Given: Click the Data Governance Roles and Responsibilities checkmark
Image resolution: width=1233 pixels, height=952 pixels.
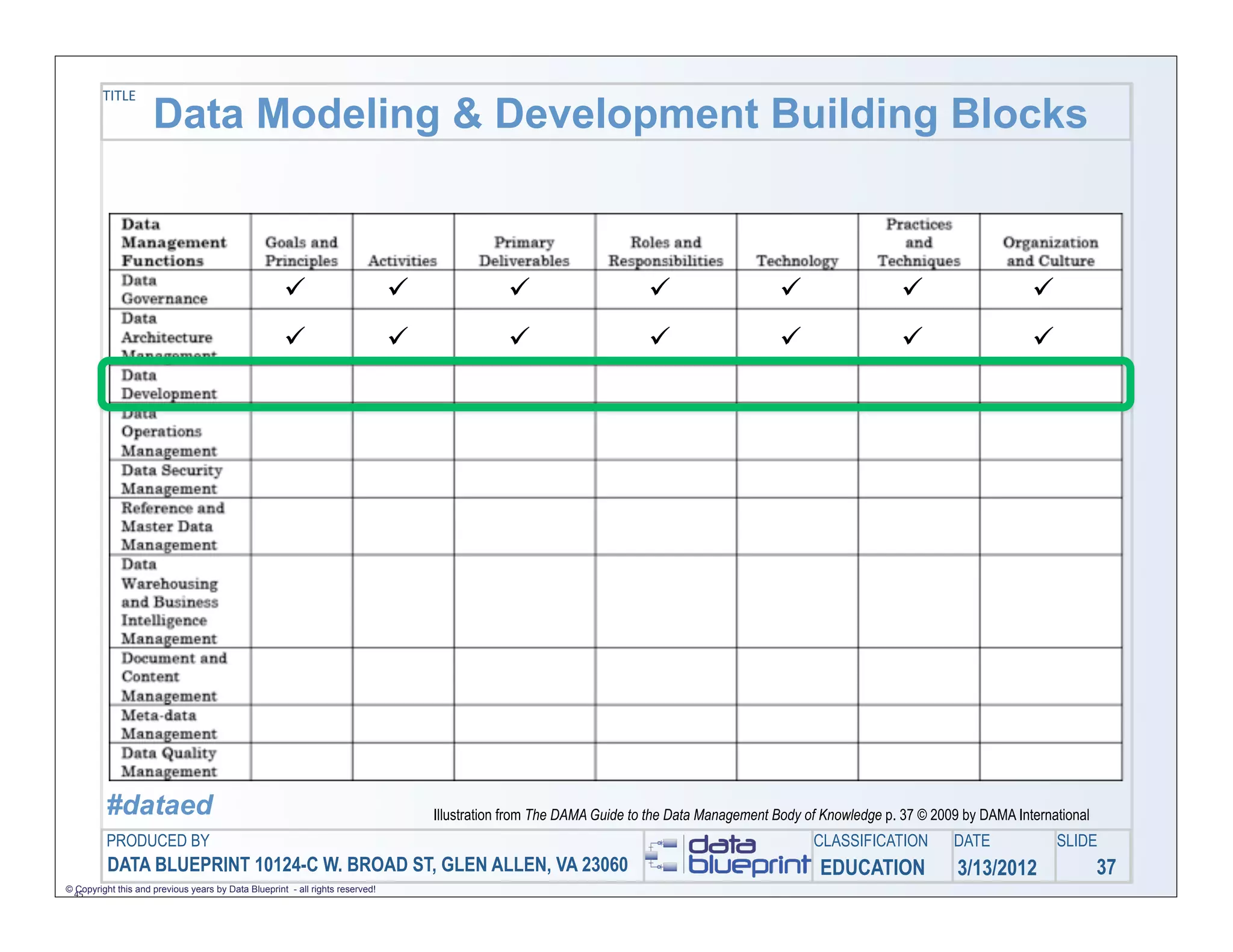Looking at the screenshot, I should pos(660,286).
